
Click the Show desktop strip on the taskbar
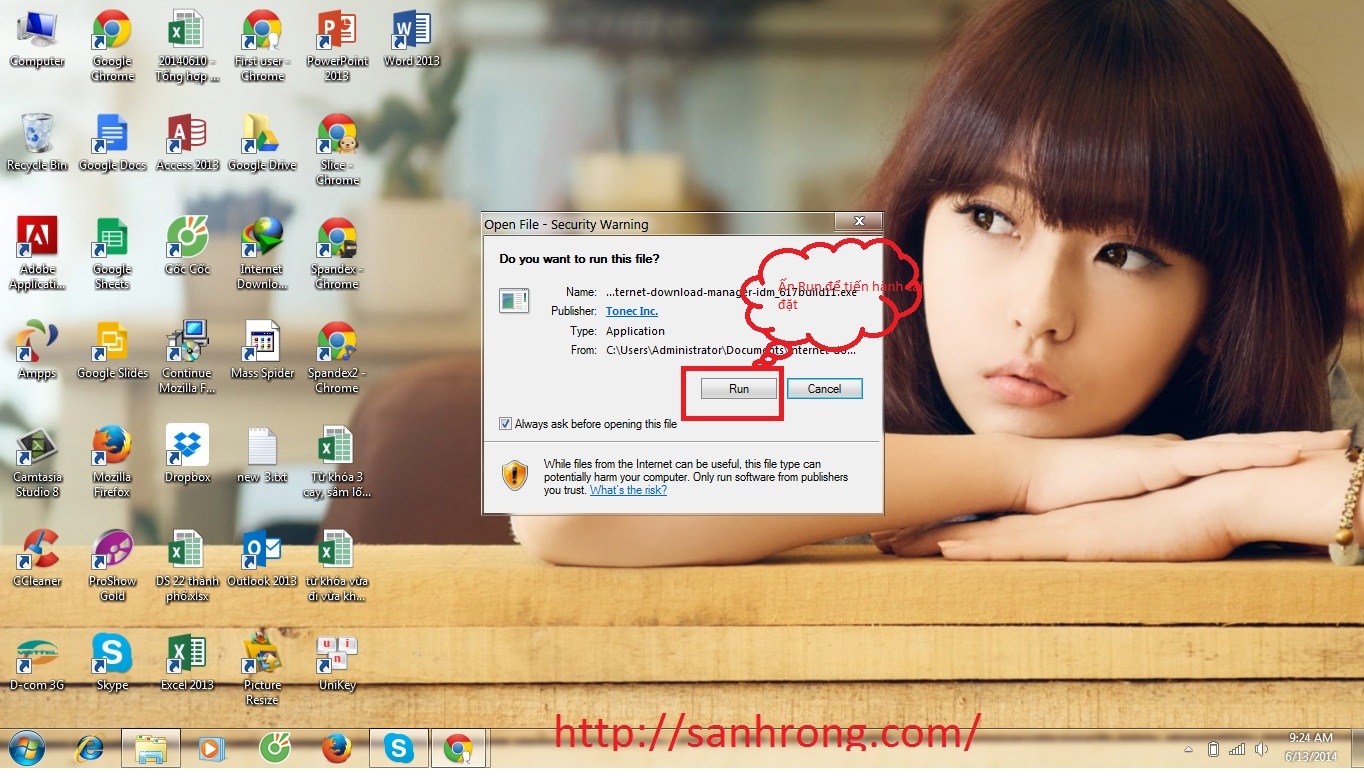pyautogui.click(x=1356, y=748)
